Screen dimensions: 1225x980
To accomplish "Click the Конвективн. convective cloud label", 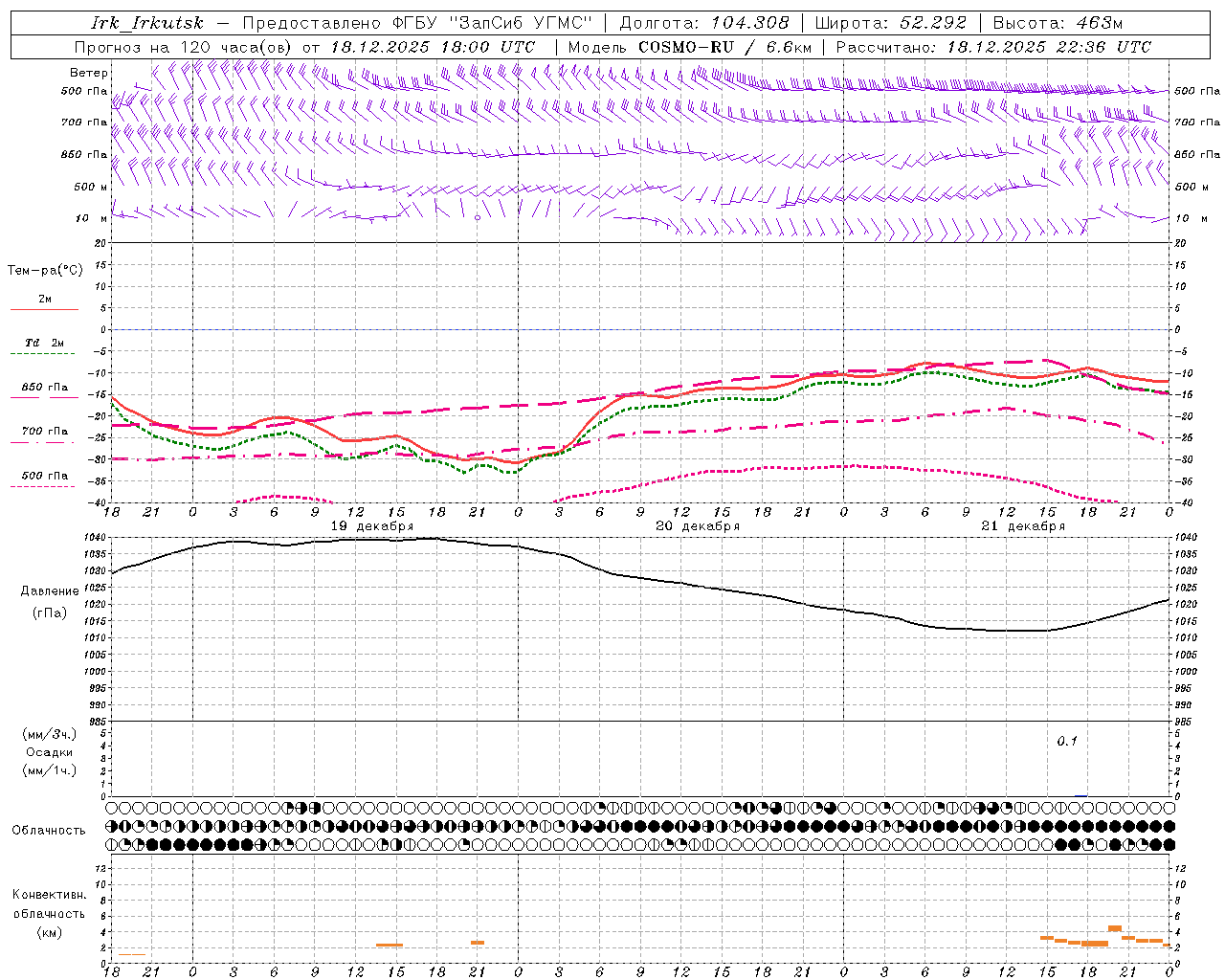I will tap(49, 895).
